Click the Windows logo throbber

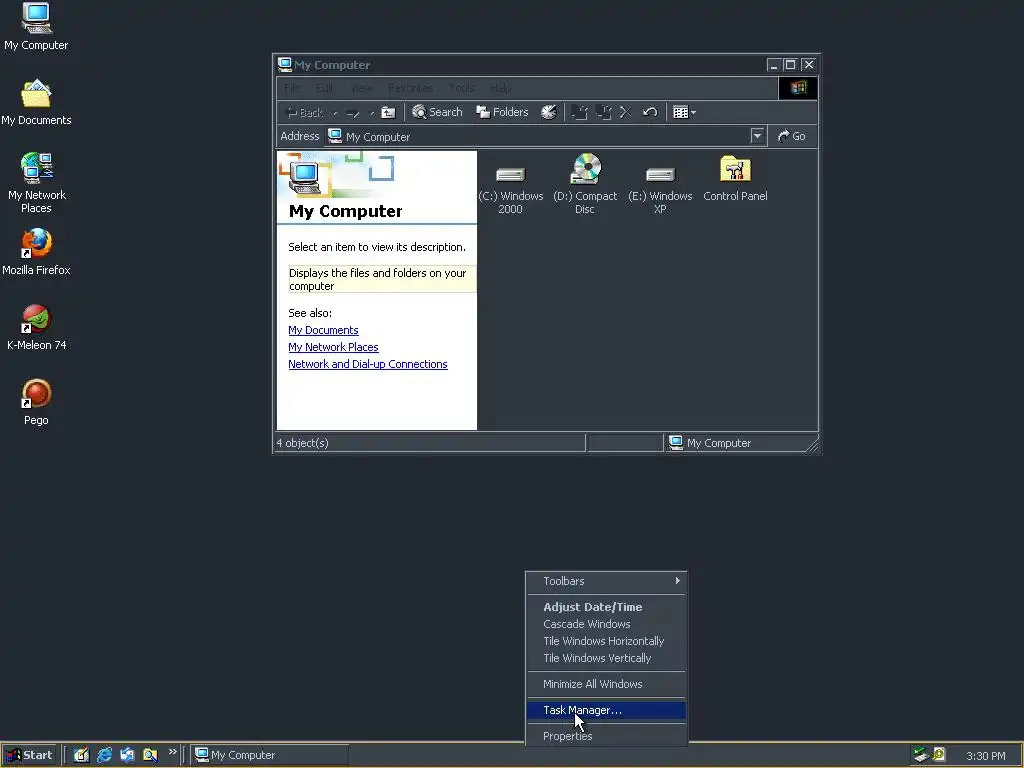coord(798,88)
